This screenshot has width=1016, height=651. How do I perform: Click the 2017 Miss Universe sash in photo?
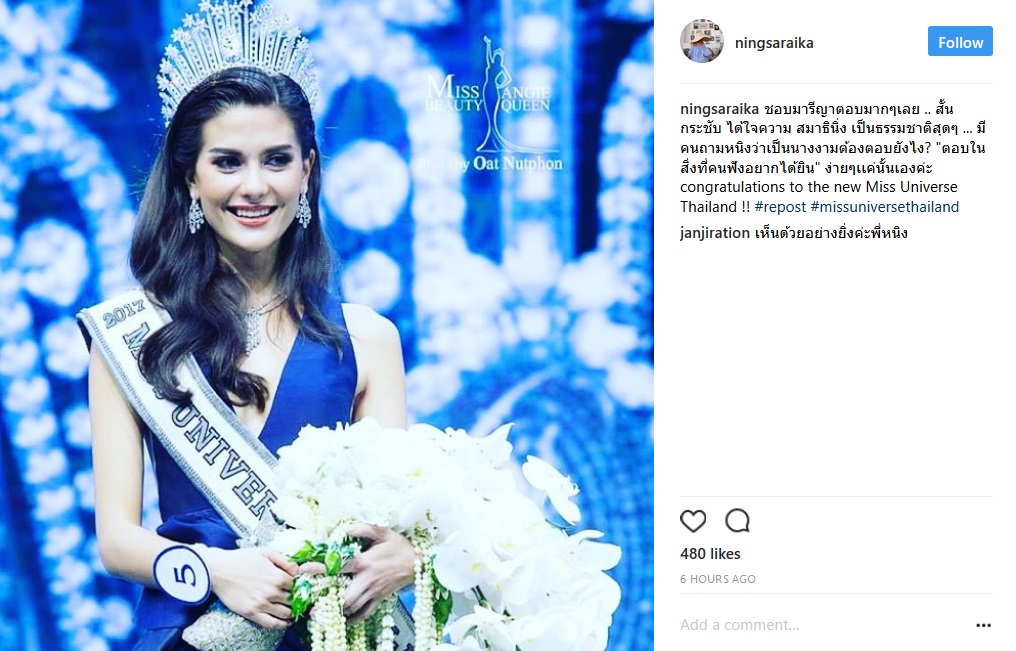(188, 415)
